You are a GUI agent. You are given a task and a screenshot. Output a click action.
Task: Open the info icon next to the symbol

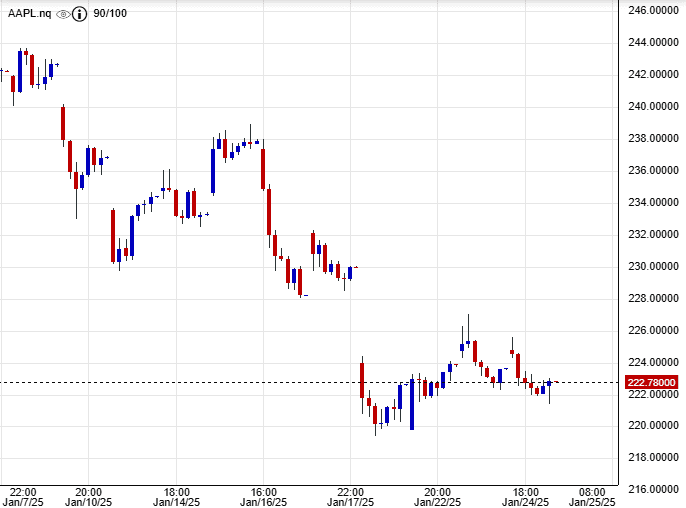[79, 14]
